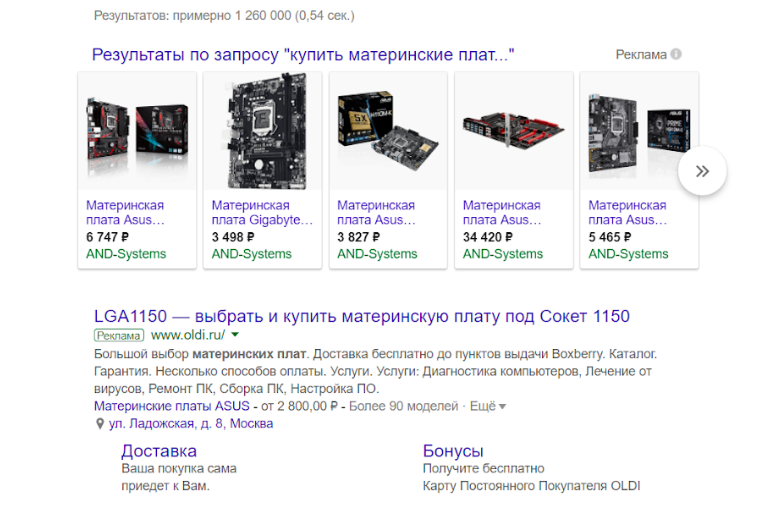Click the 3 498 ₽ price
This screenshot has width=760, height=521.
click(233, 237)
